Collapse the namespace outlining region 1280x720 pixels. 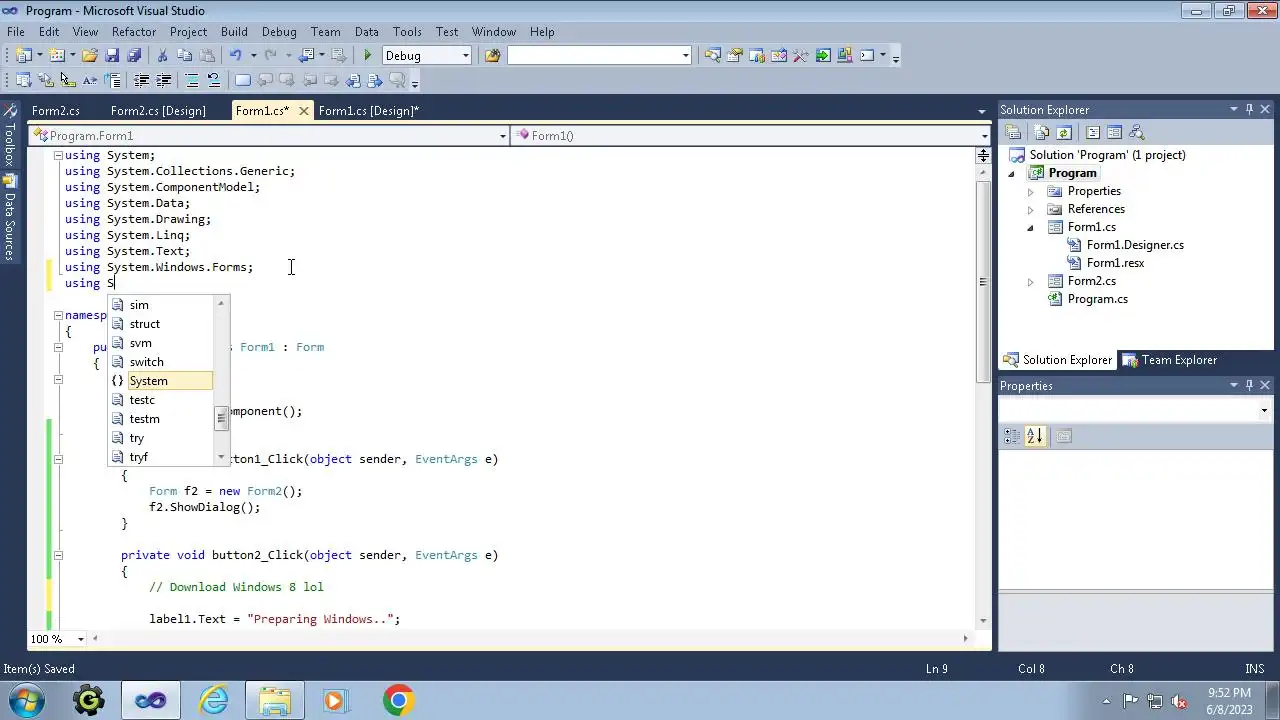pyautogui.click(x=58, y=315)
